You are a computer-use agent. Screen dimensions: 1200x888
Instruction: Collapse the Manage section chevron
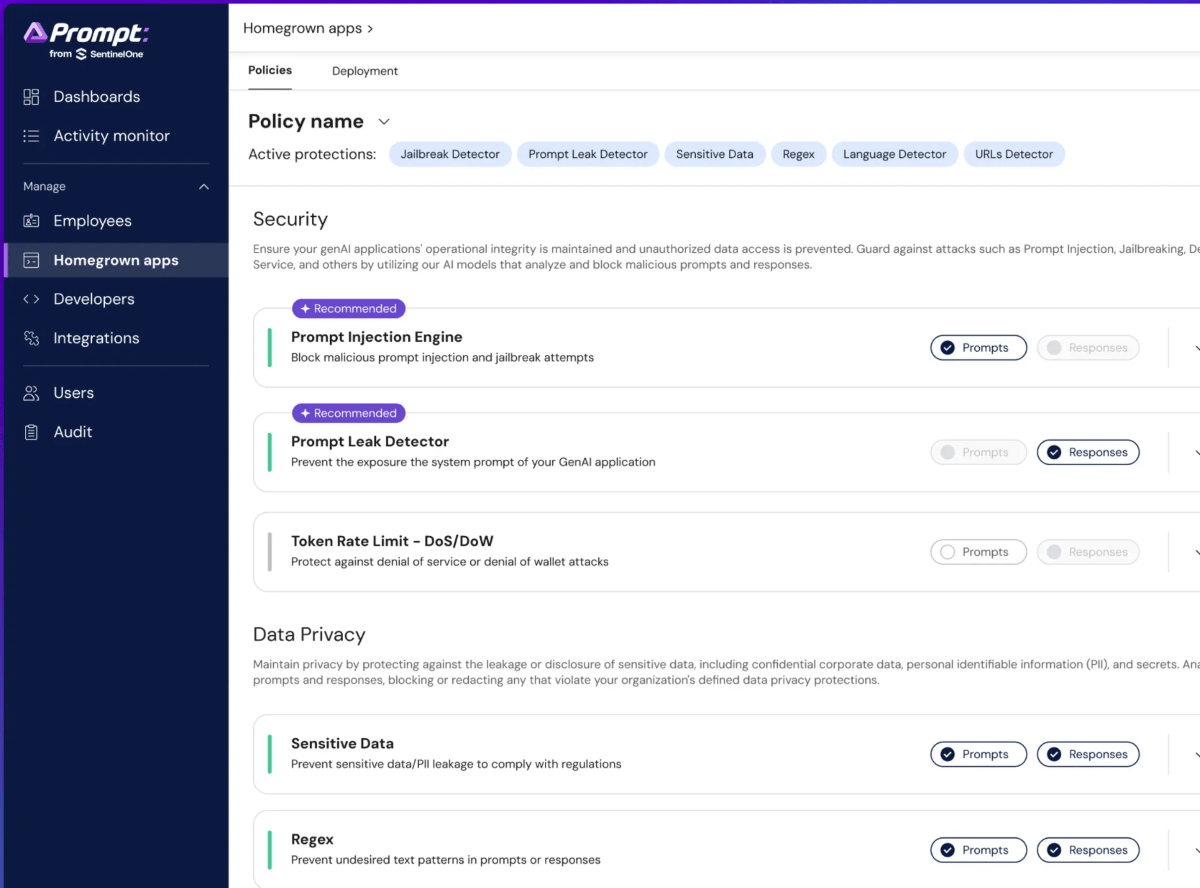pyautogui.click(x=204, y=187)
